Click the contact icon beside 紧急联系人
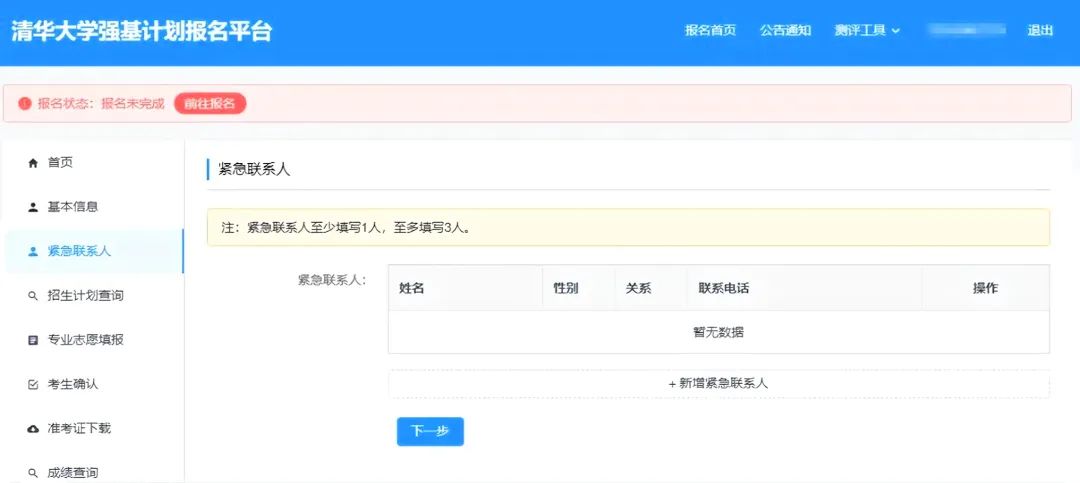The height and width of the screenshot is (483, 1080). point(33,251)
